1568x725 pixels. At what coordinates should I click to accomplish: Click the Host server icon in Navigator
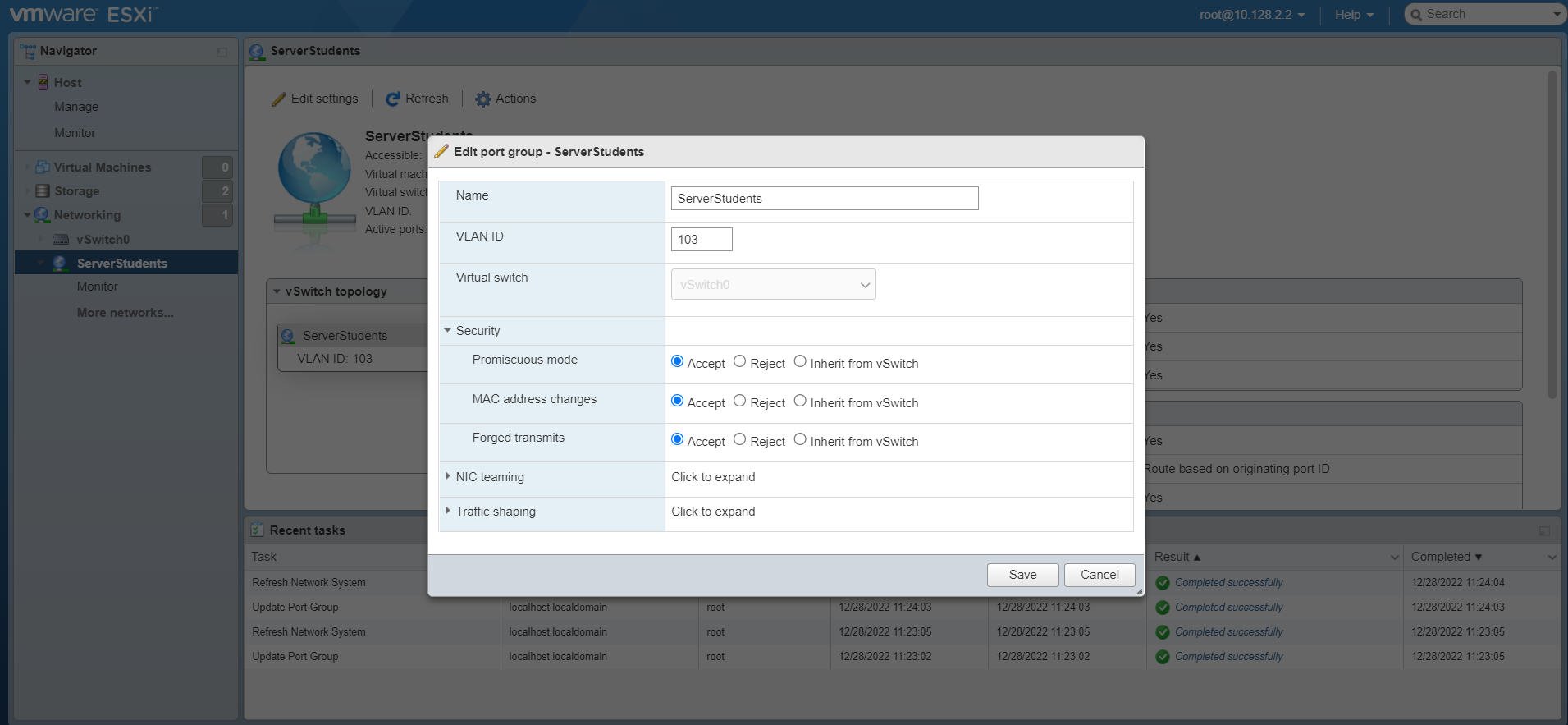[43, 83]
